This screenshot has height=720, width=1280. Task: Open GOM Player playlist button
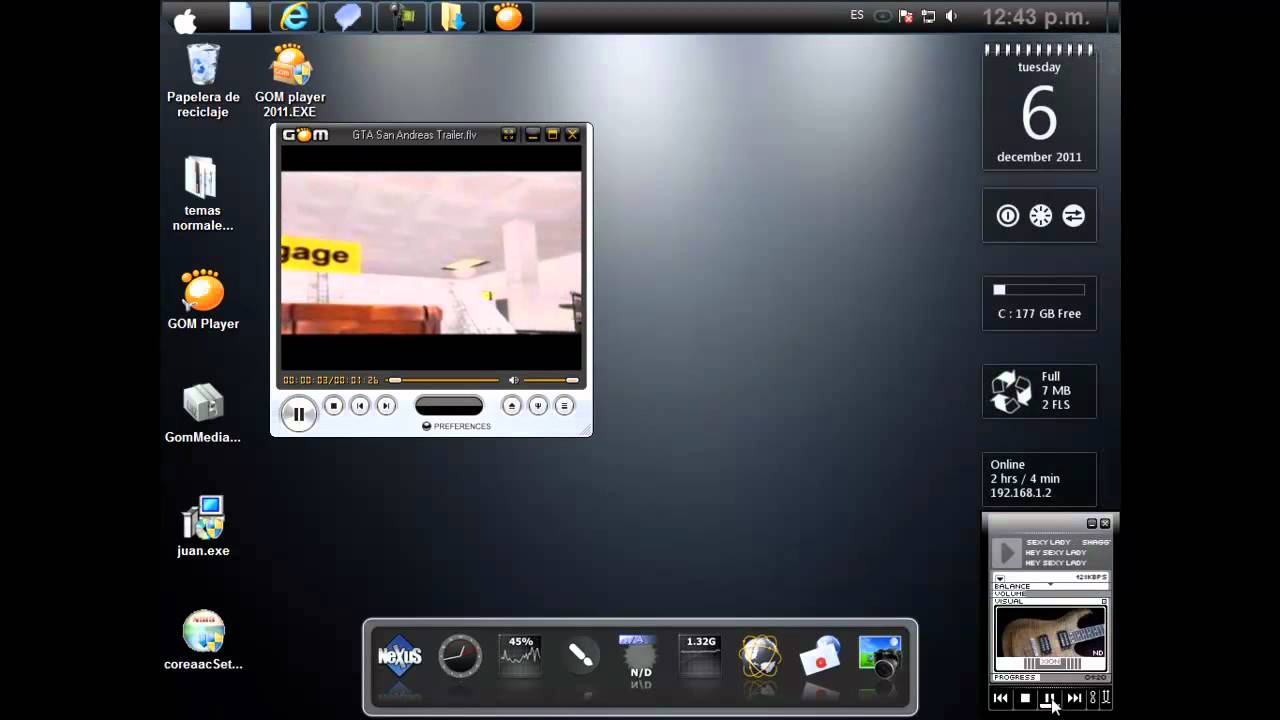(564, 405)
